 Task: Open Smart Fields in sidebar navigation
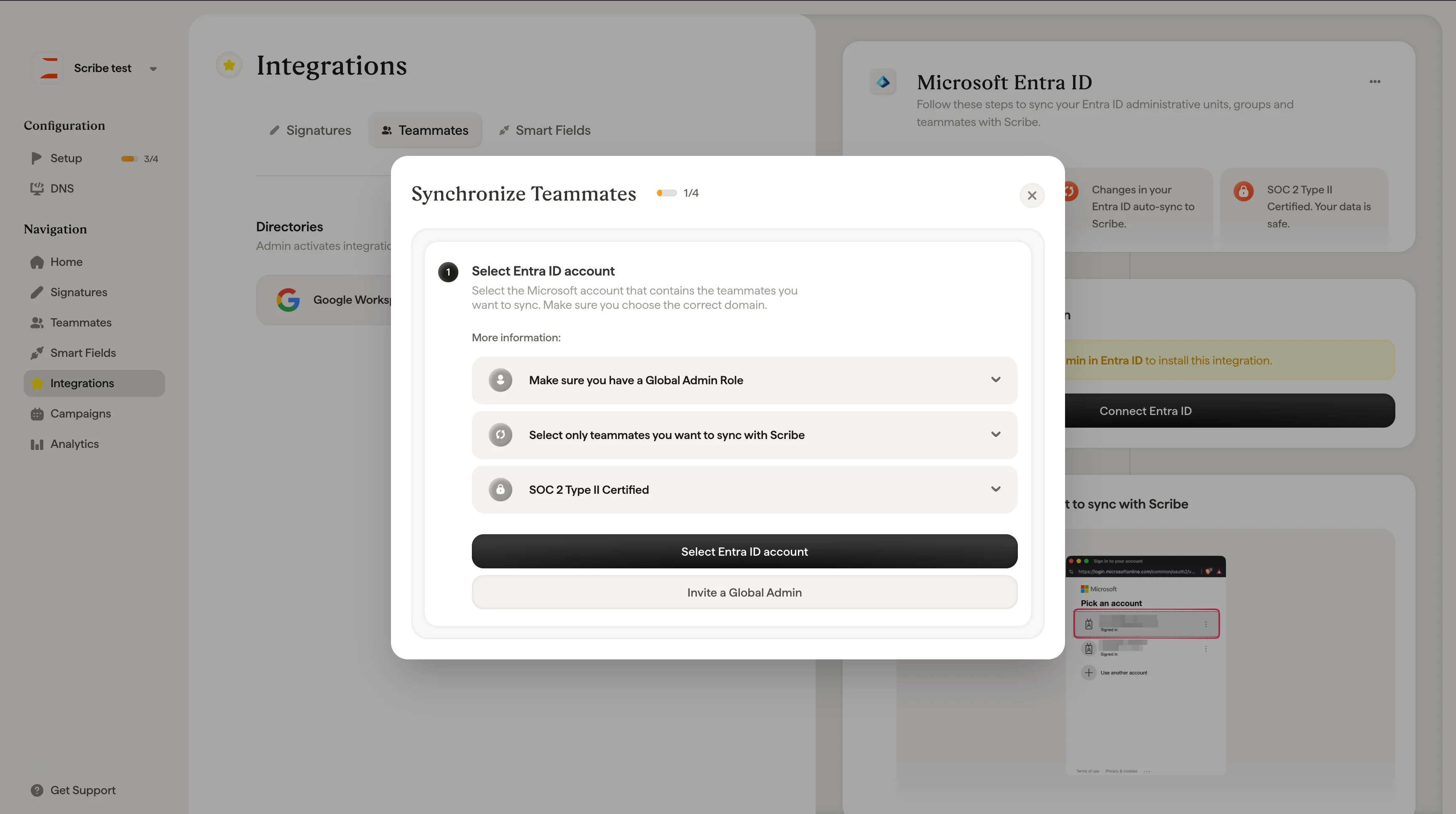94,353
